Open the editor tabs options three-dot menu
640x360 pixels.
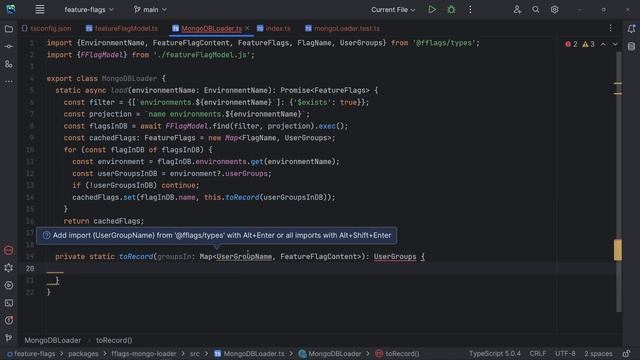coord(610,28)
